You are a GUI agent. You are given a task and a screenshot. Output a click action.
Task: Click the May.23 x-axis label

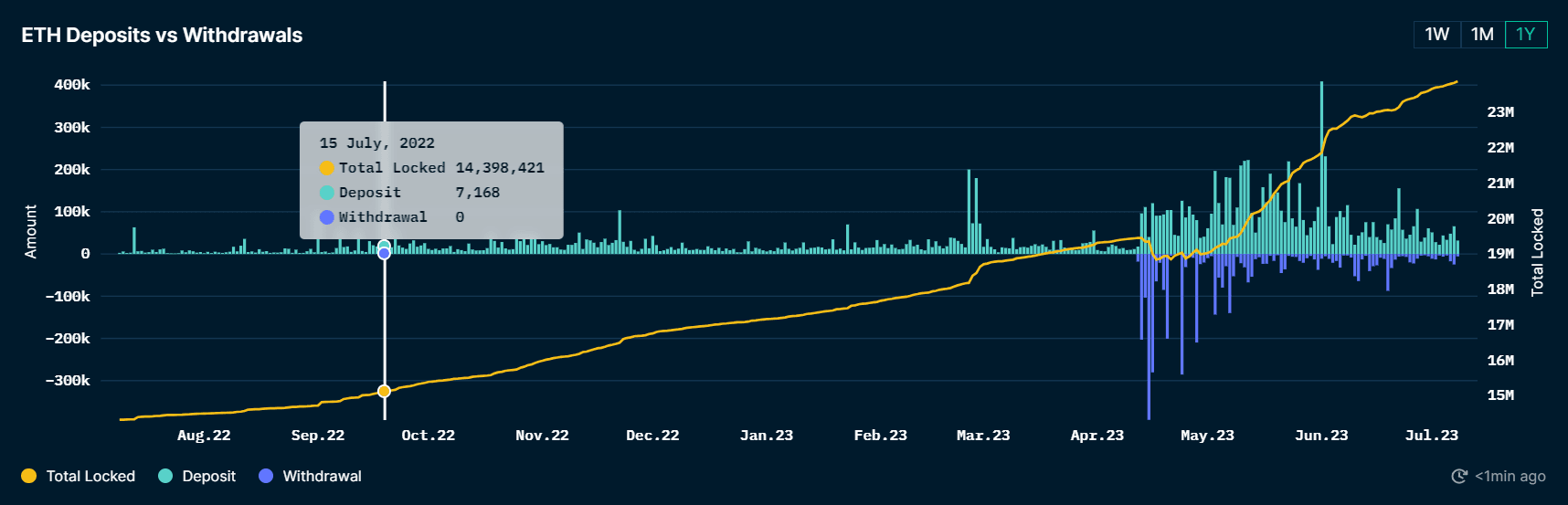click(x=1207, y=436)
